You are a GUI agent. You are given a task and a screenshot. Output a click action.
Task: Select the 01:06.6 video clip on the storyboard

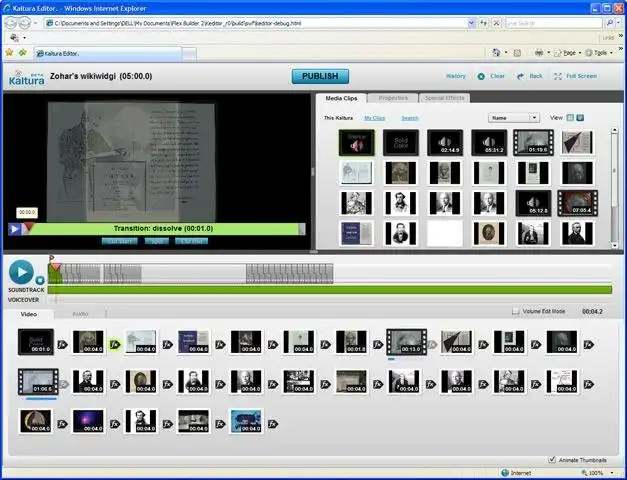point(38,382)
